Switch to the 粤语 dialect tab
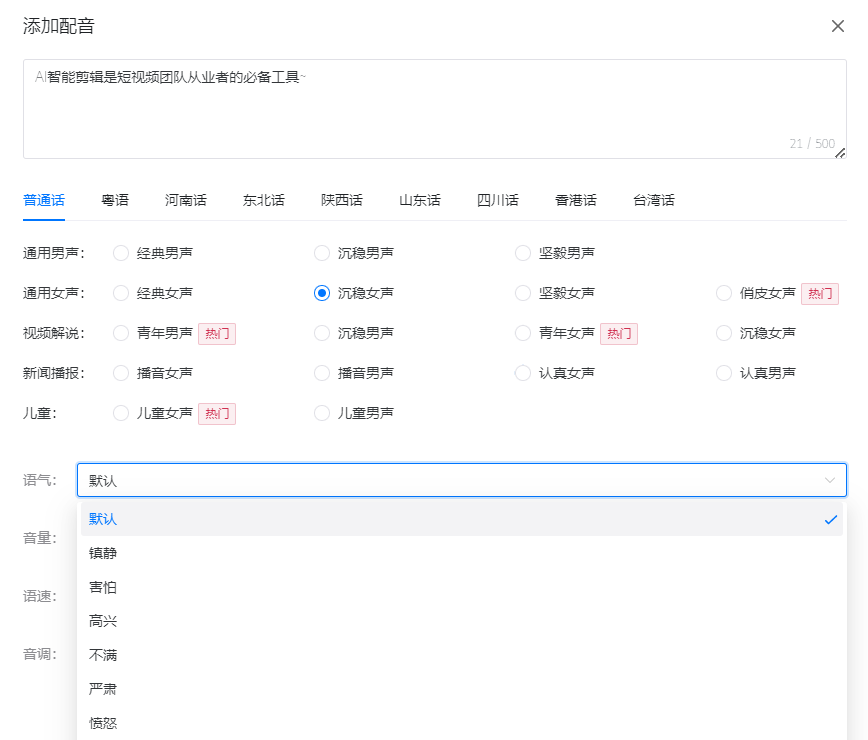Image resolution: width=868 pixels, height=740 pixels. (115, 200)
